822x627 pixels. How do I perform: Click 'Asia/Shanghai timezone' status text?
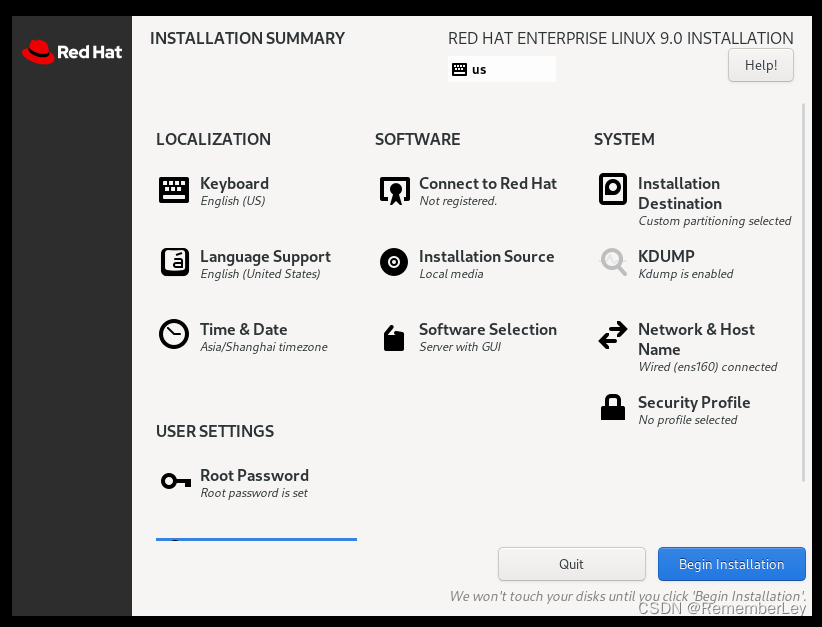click(264, 347)
